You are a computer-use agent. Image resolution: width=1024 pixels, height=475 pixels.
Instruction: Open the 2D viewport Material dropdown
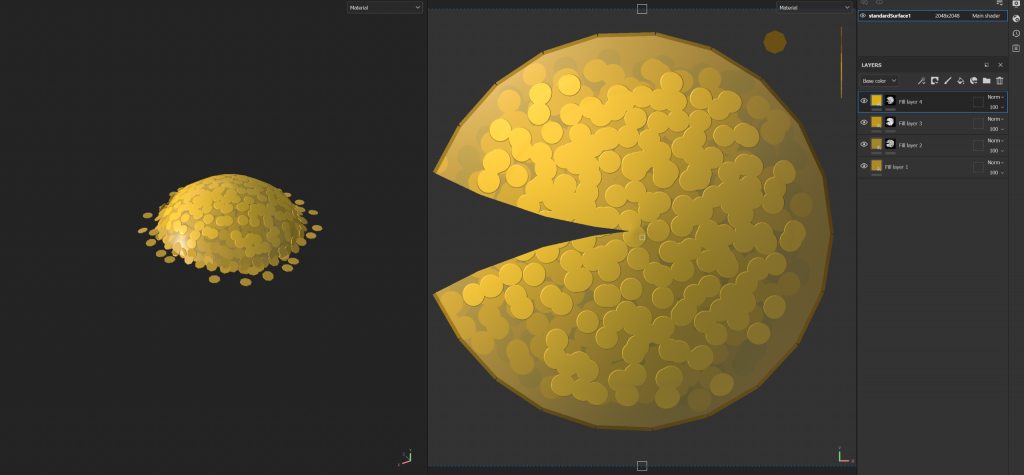pyautogui.click(x=814, y=8)
